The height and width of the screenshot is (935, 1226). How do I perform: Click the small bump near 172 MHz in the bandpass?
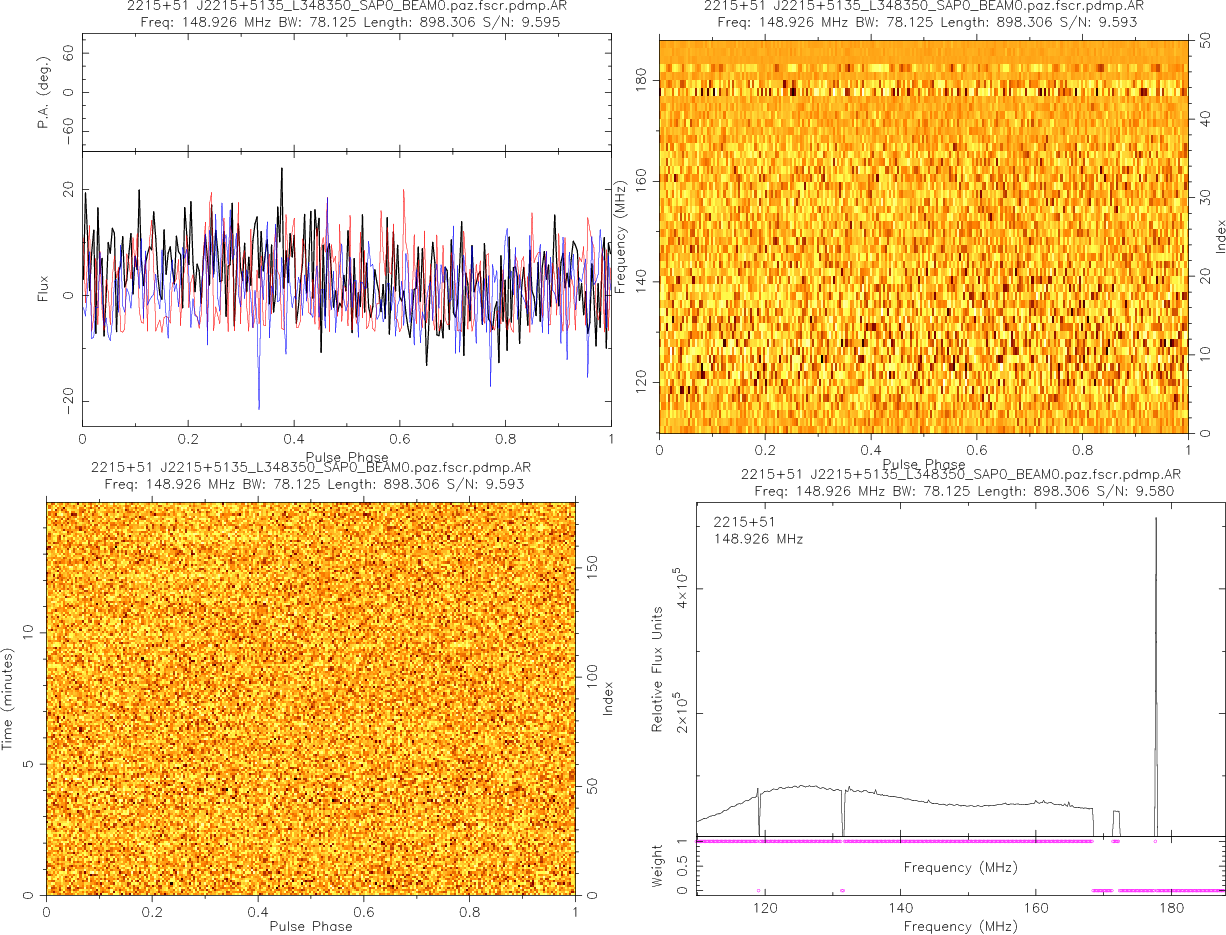1116,814
